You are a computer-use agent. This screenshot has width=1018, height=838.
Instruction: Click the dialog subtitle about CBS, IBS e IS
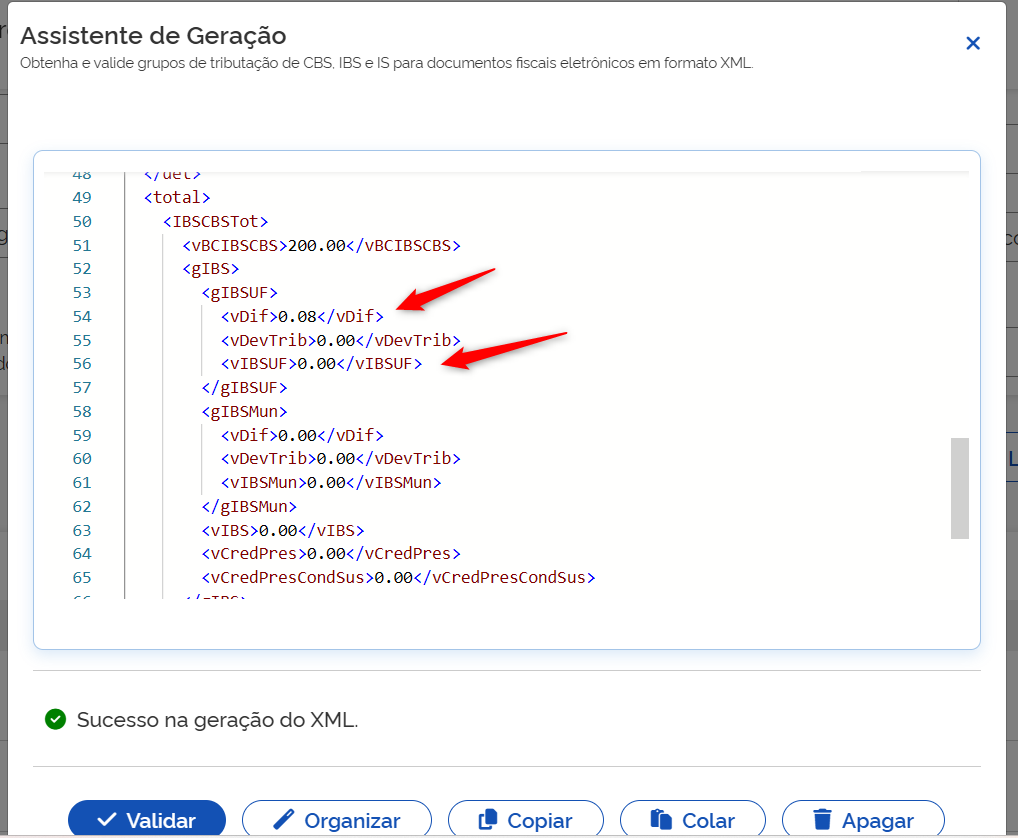pos(386,63)
